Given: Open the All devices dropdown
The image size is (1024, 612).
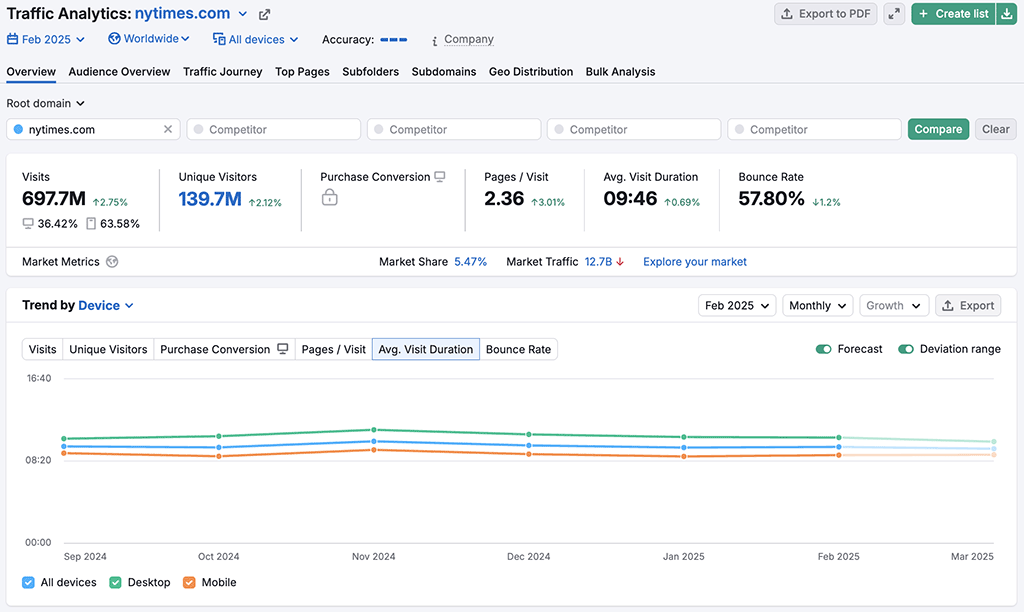Looking at the screenshot, I should pyautogui.click(x=255, y=39).
